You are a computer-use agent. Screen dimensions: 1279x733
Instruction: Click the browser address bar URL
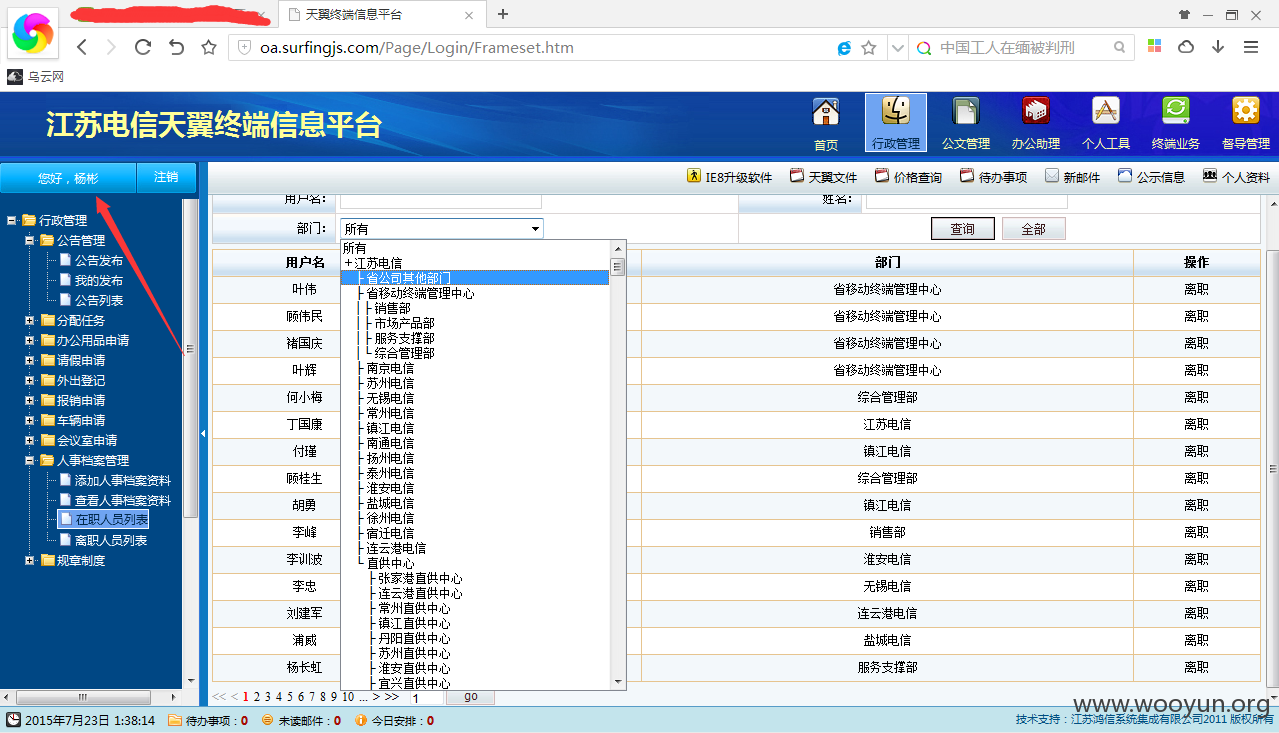click(417, 47)
